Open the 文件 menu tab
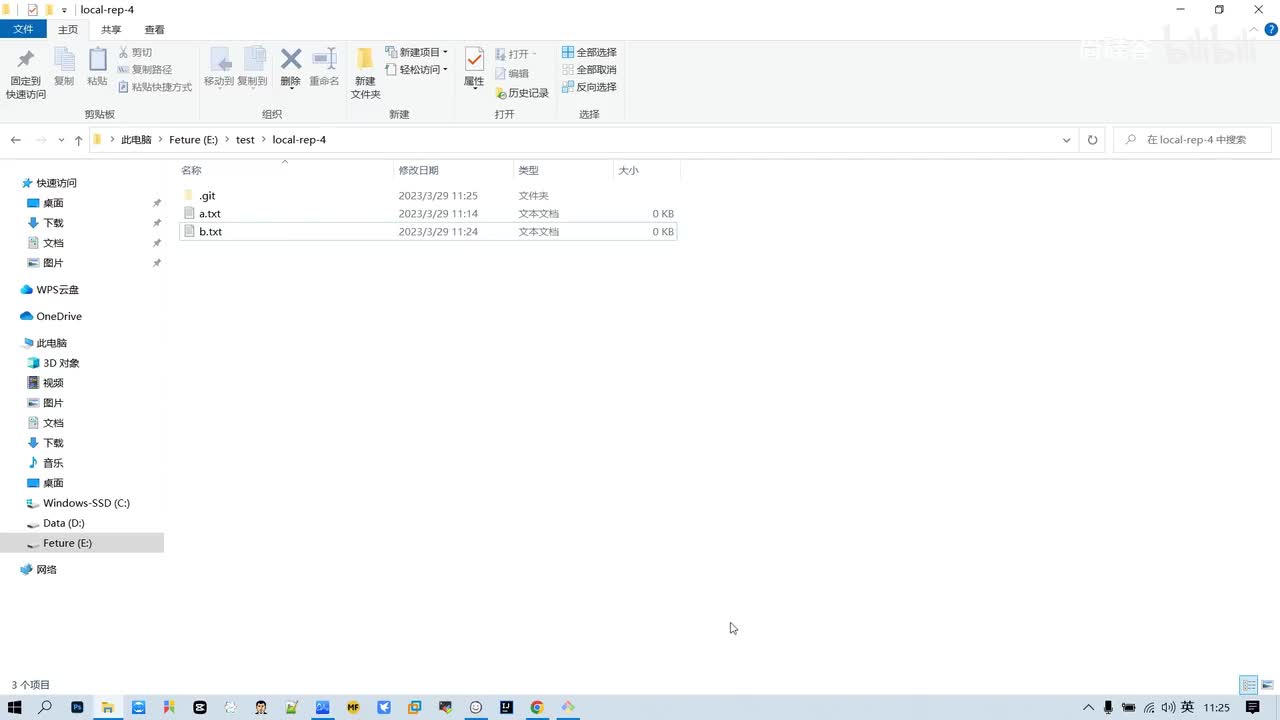Image resolution: width=1280 pixels, height=720 pixels. click(23, 30)
